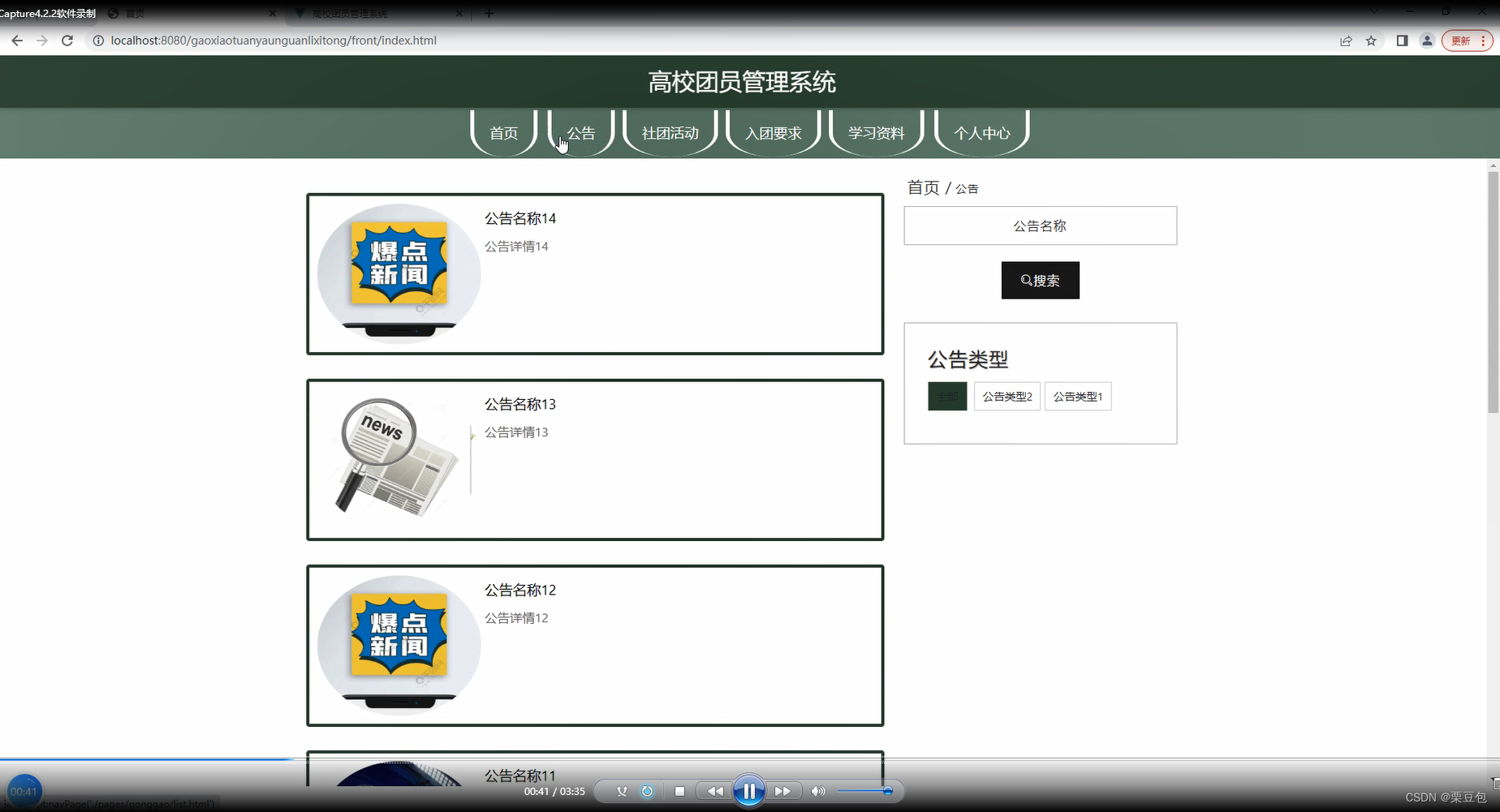Click the black 搜索 search button
This screenshot has height=812, width=1500.
click(x=1040, y=280)
